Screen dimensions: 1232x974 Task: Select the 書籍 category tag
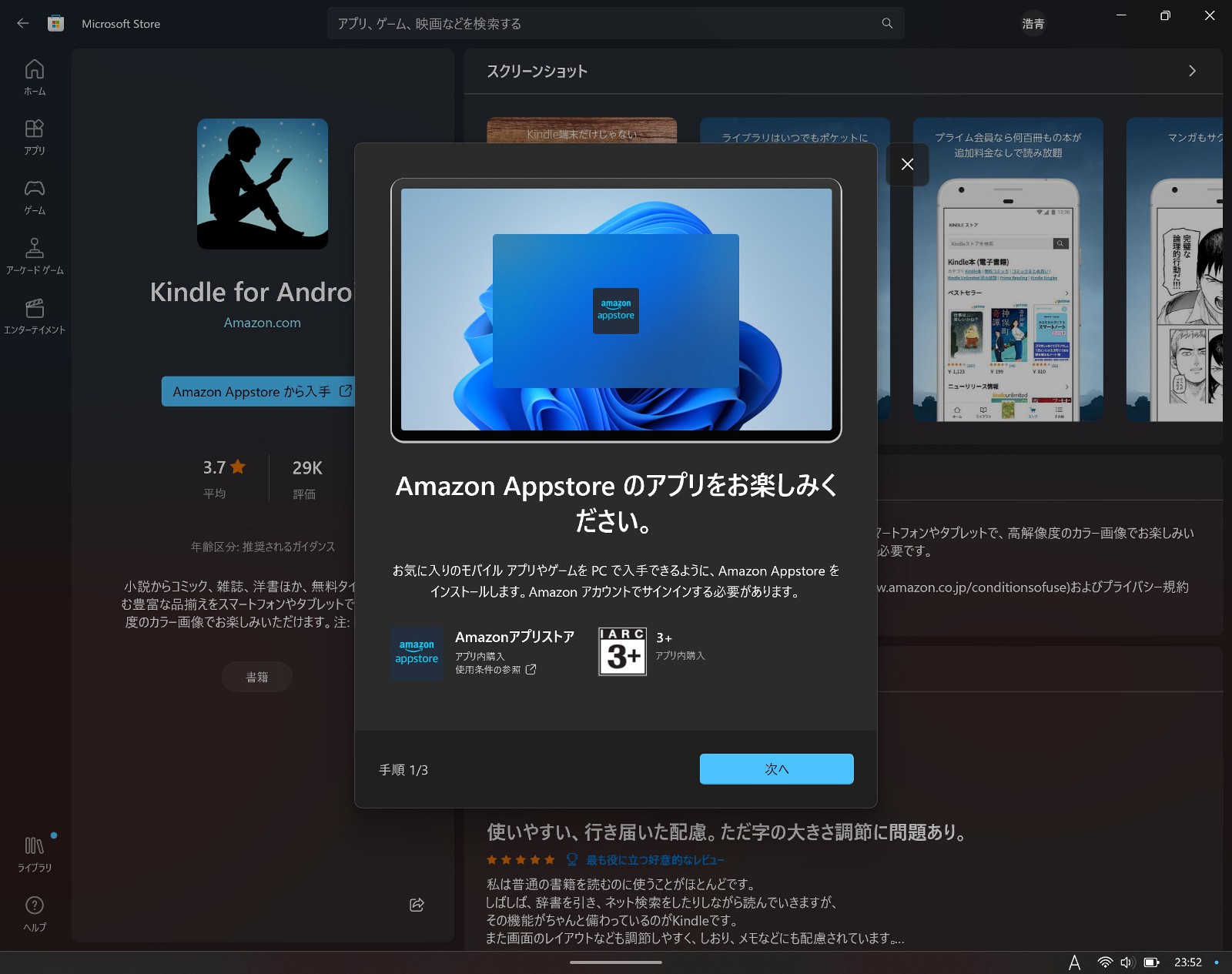256,677
